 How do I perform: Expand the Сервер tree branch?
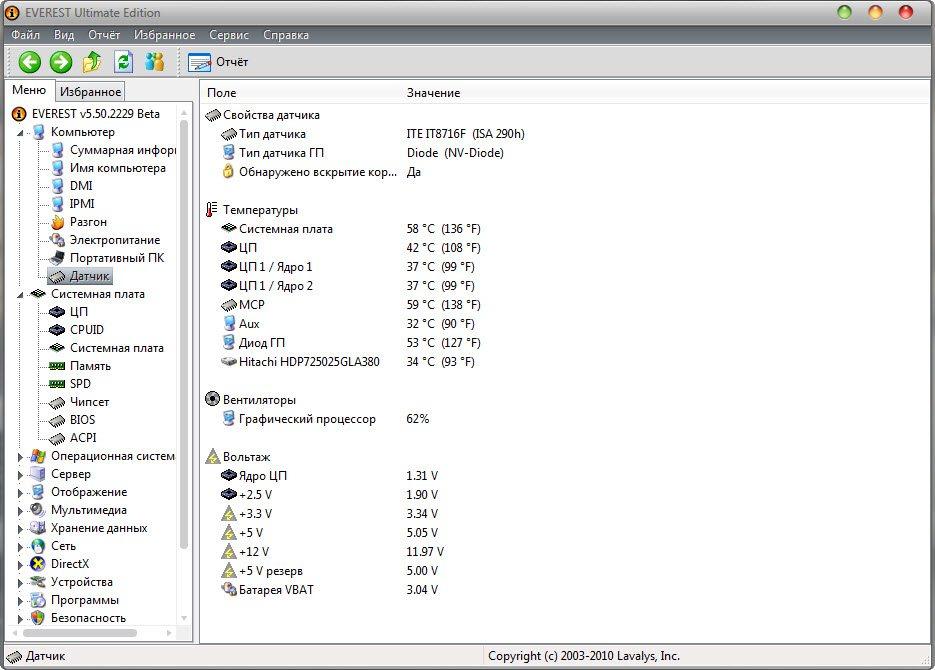pyautogui.click(x=20, y=474)
